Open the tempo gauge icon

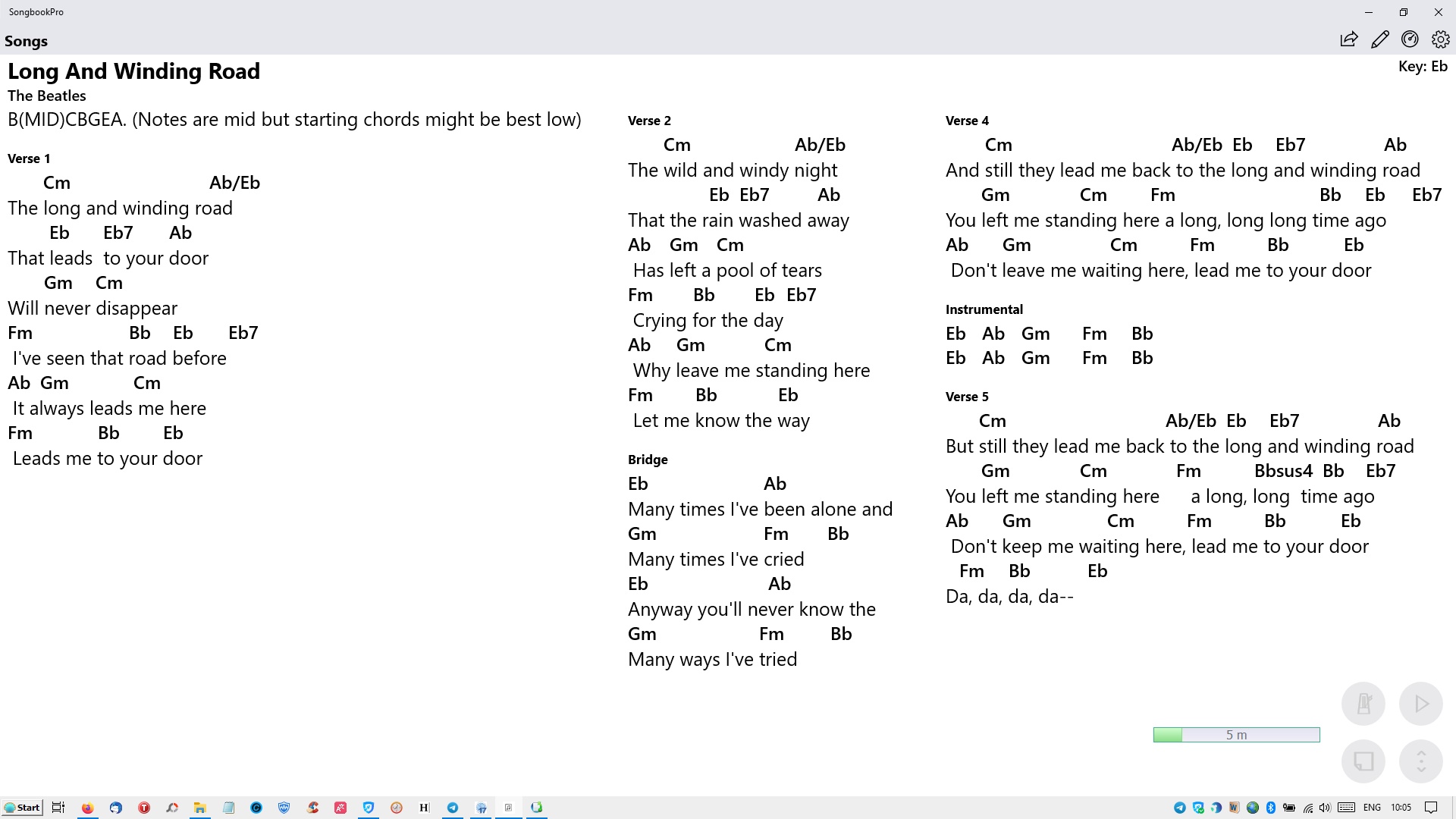pyautogui.click(x=1410, y=39)
